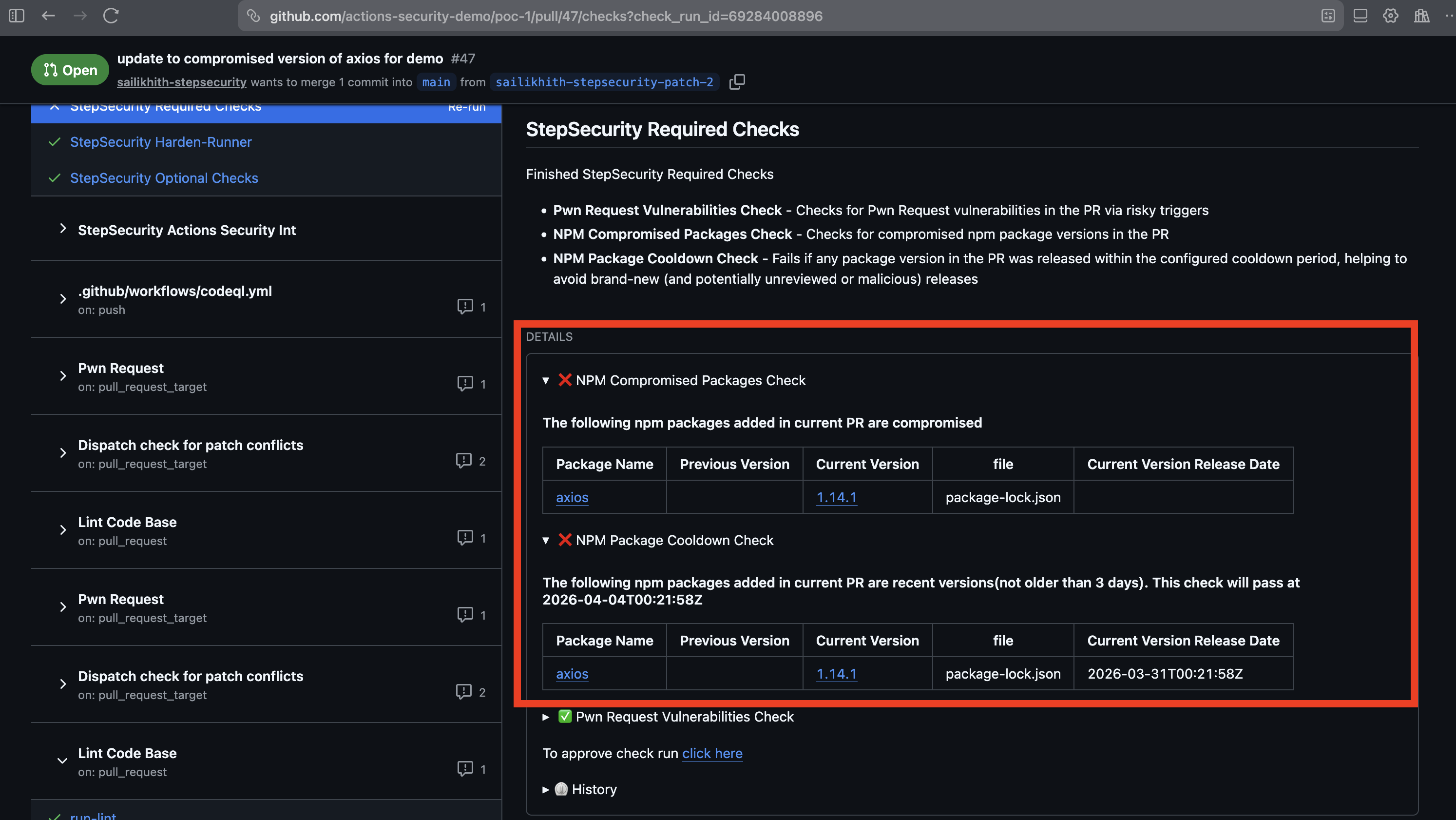Viewport: 1456px width, 820px height.
Task: Click the browser reload icon
Action: point(111,16)
